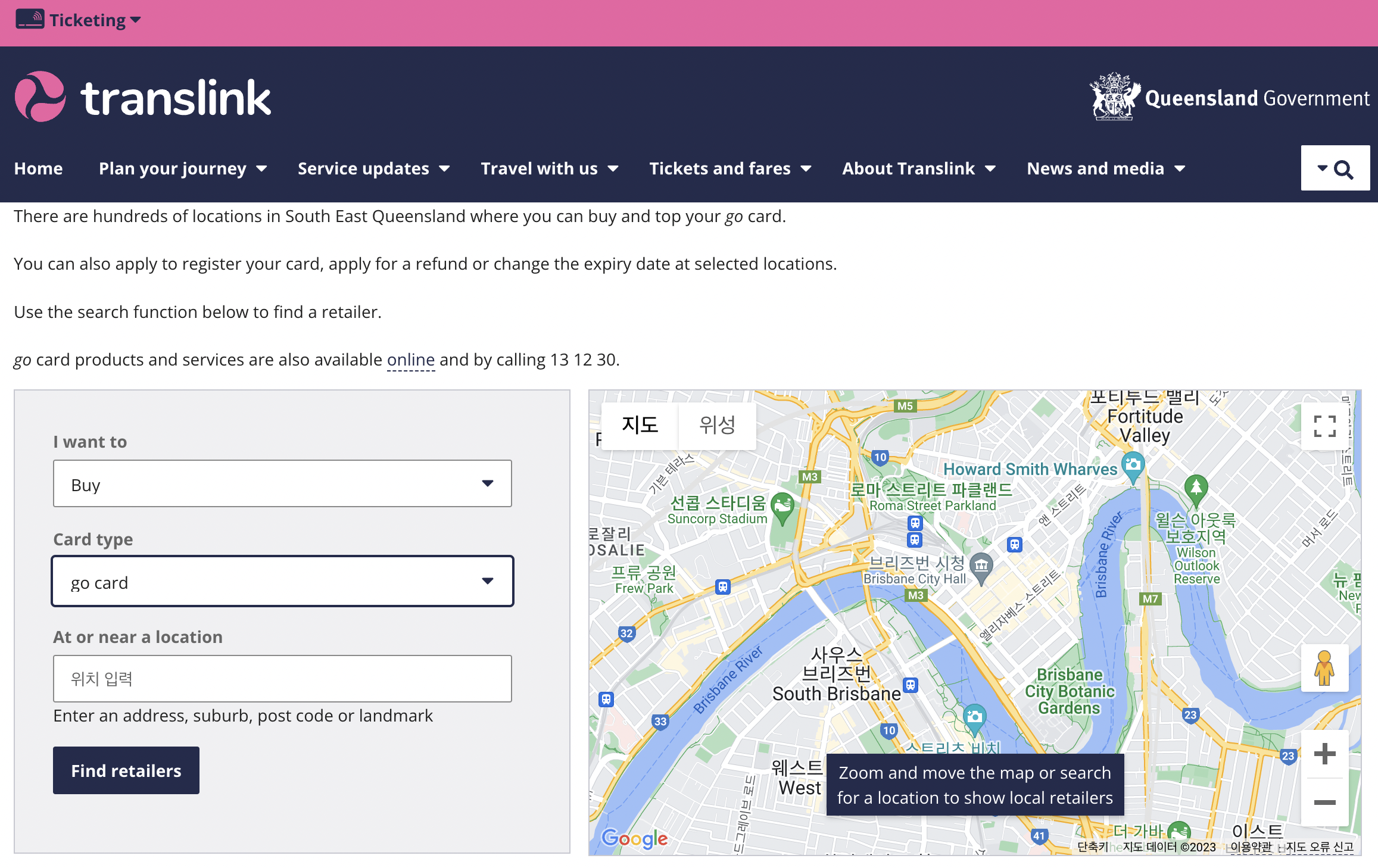Screen dimensions: 1378x868
Task: Click the Translink logo
Action: [143, 97]
